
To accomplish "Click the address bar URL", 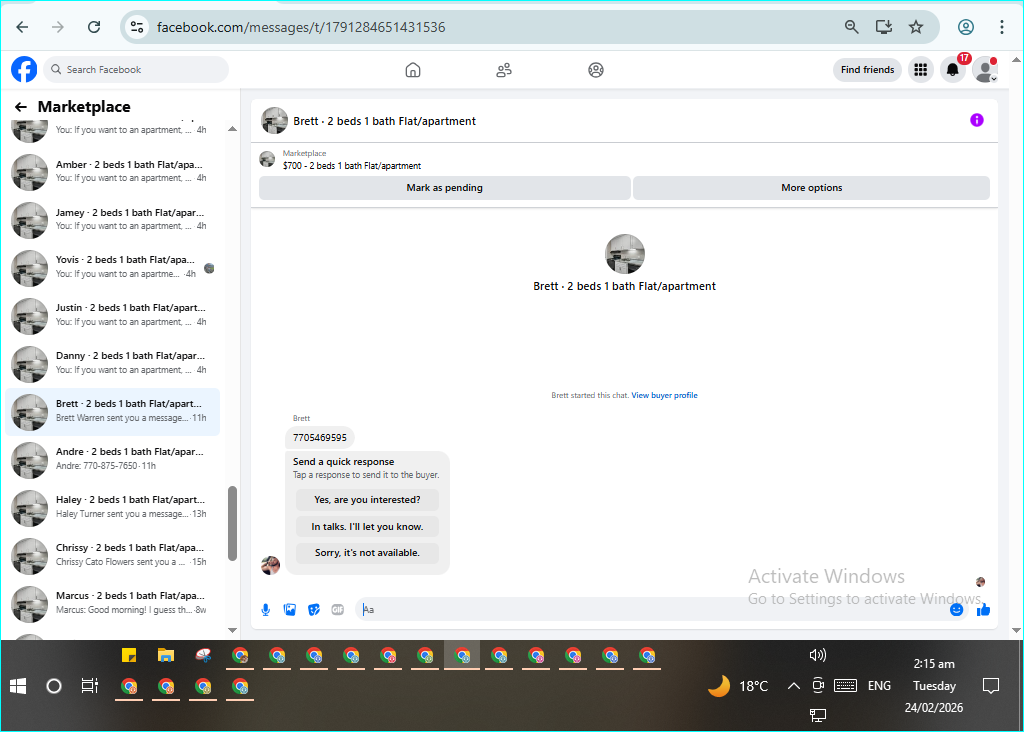I will pyautogui.click(x=301, y=27).
